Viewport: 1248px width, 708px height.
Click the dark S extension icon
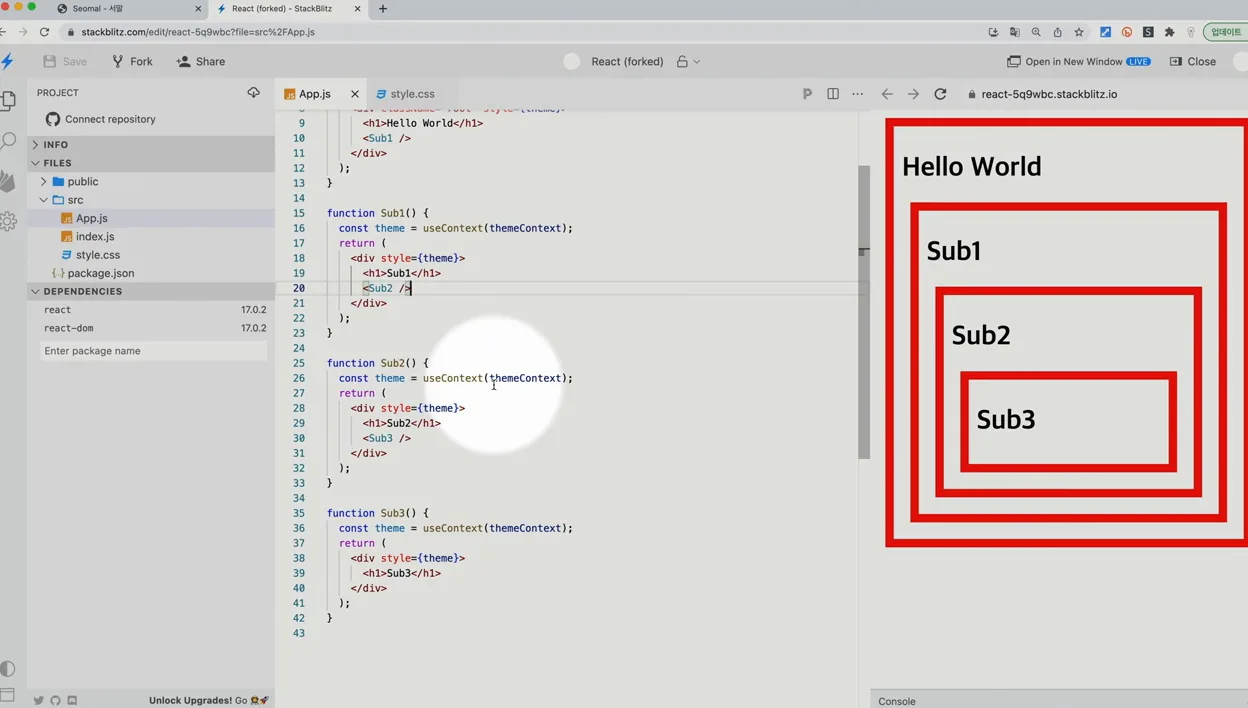pos(1148,32)
